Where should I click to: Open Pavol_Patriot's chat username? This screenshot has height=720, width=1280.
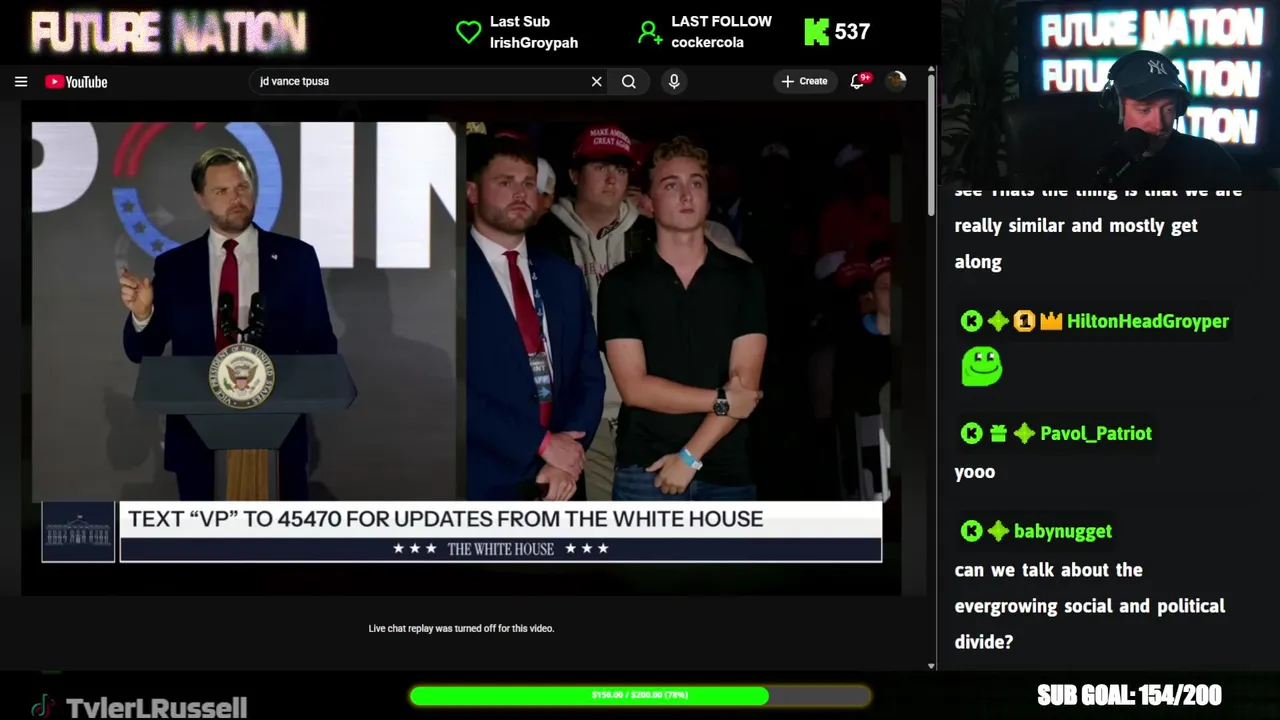(x=1096, y=433)
